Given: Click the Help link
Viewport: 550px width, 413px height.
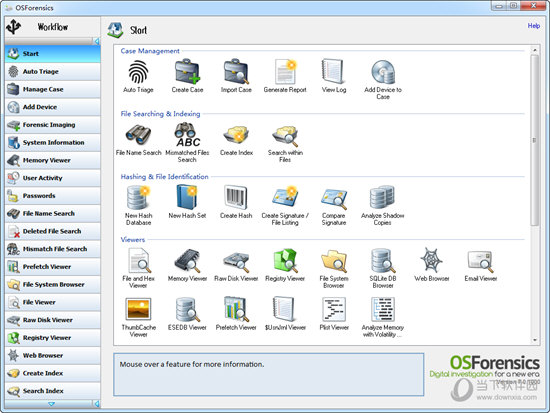Looking at the screenshot, I should coord(534,26).
